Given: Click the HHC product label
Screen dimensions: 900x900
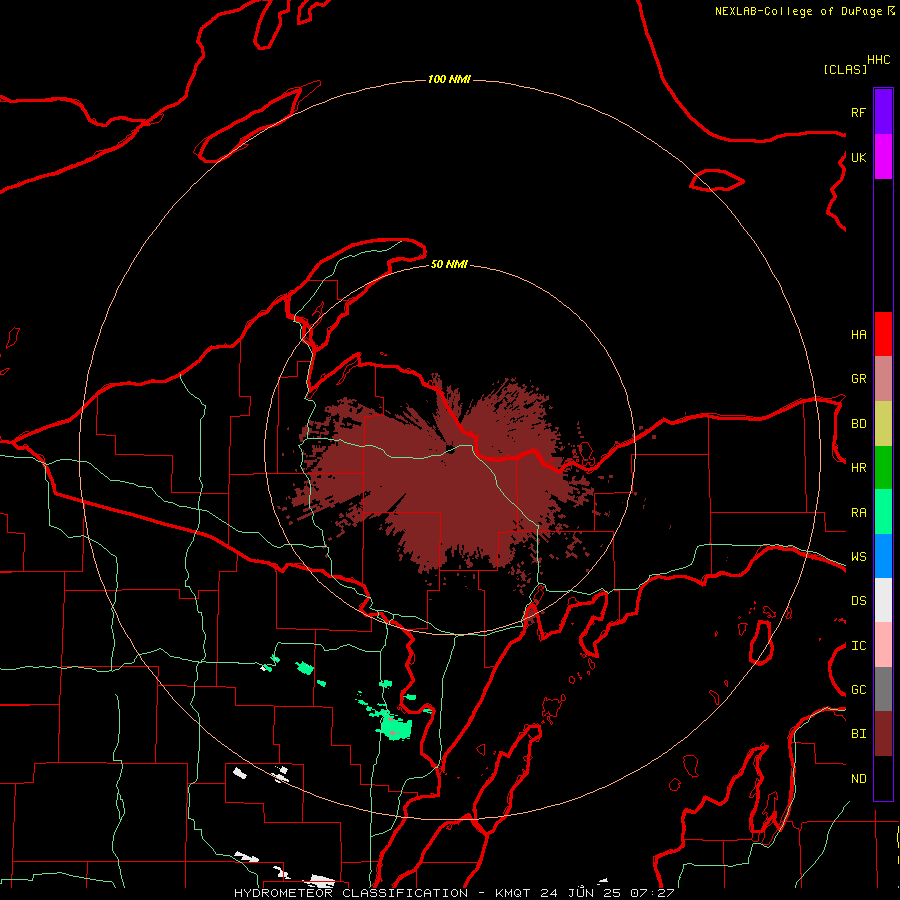Looking at the screenshot, I should (879, 60).
